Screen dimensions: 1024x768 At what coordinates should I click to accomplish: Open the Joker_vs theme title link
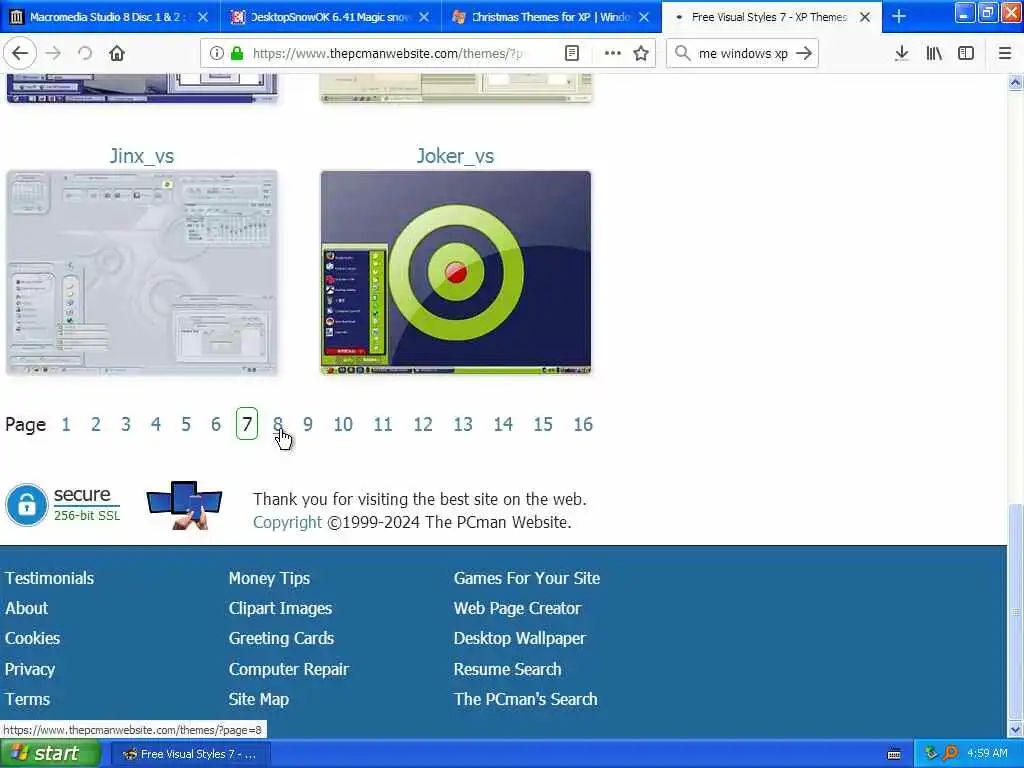[x=455, y=156]
